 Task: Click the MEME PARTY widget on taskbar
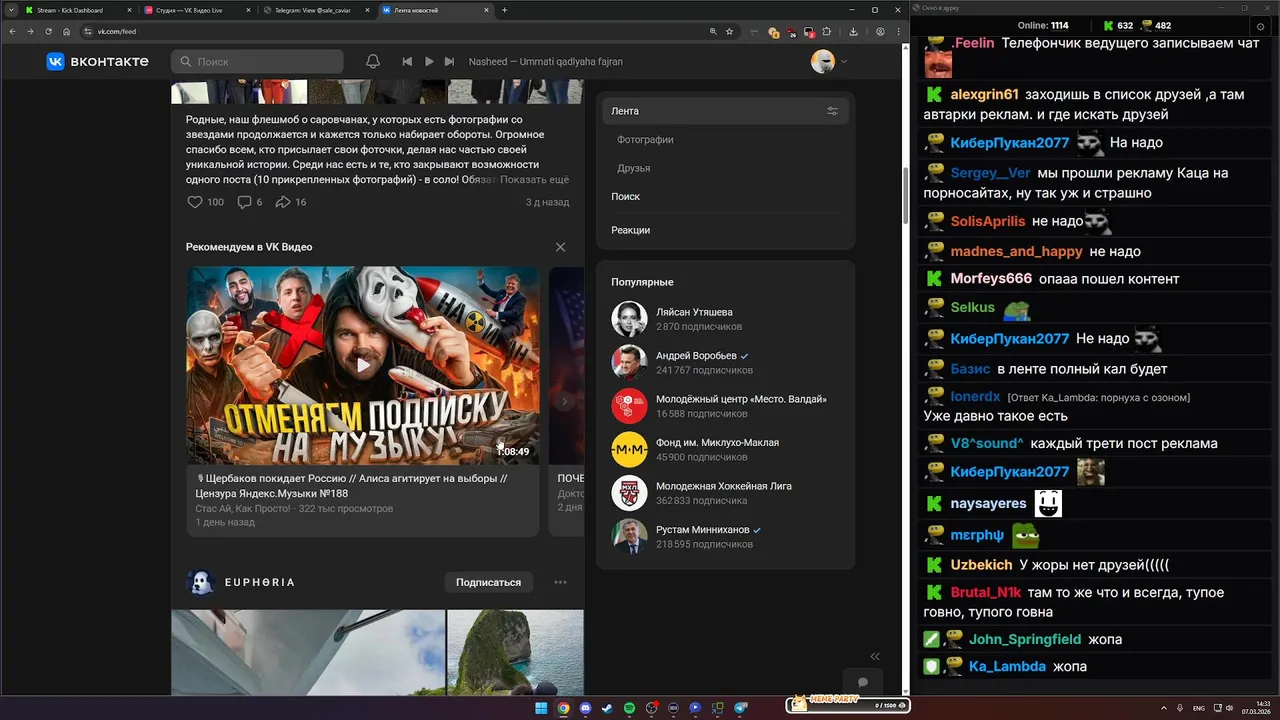pos(849,703)
